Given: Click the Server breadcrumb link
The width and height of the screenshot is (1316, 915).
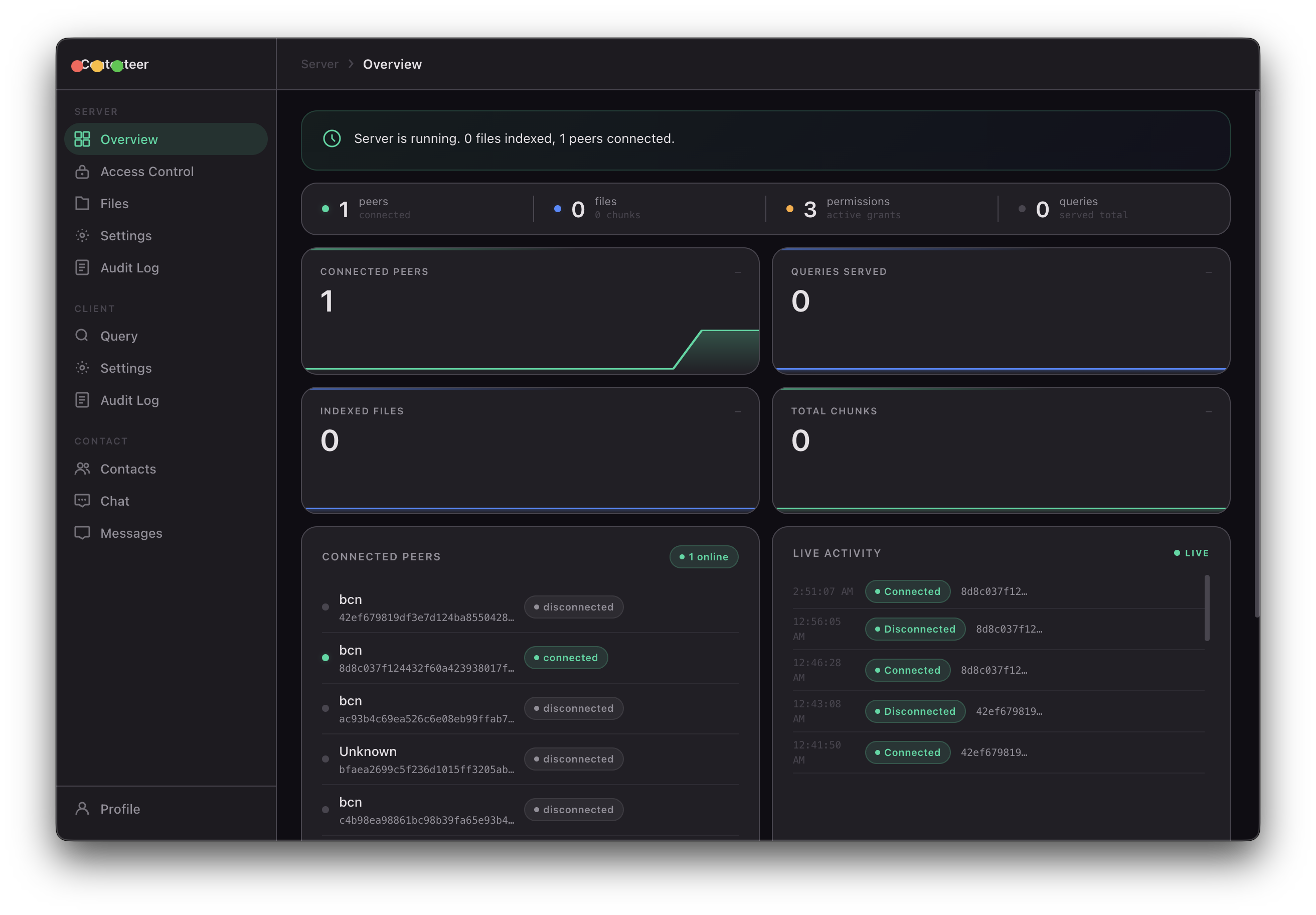Looking at the screenshot, I should click(x=319, y=64).
